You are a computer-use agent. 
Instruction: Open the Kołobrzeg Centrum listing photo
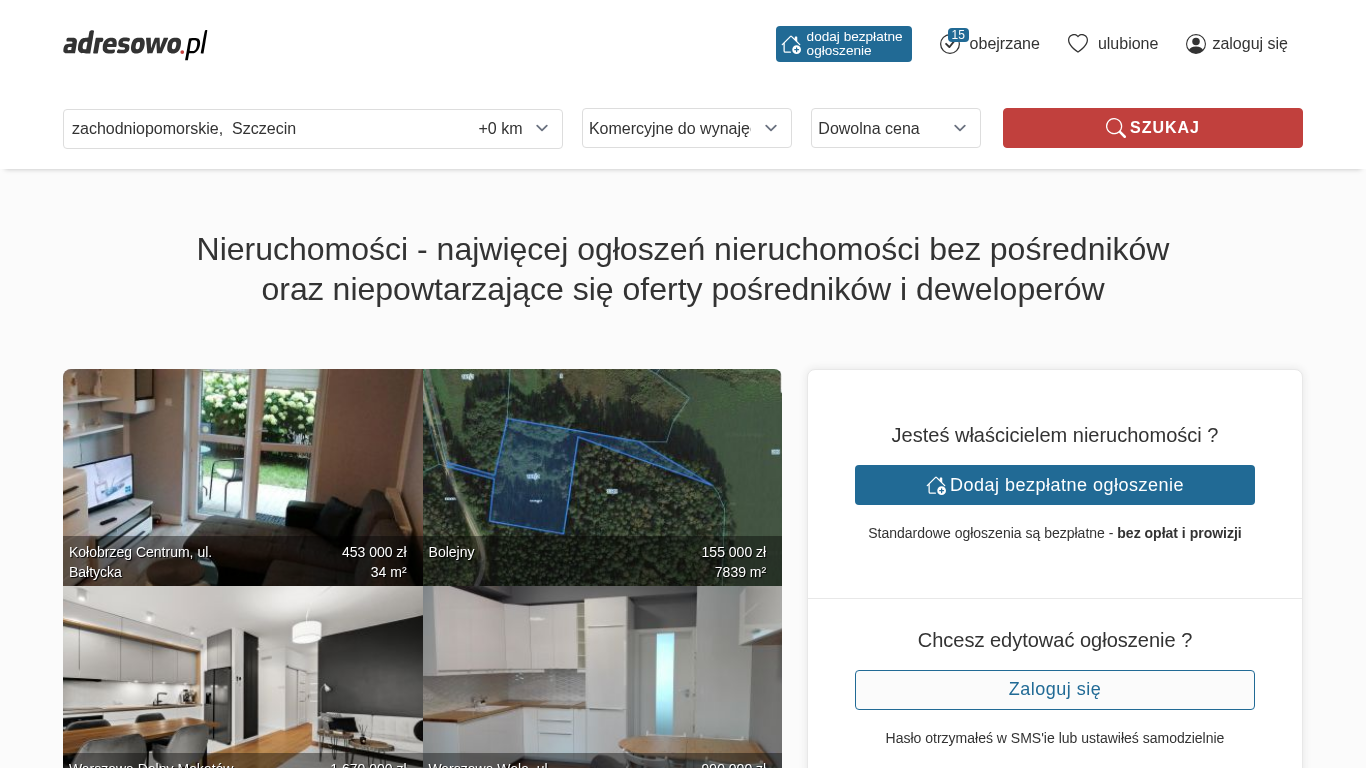tap(242, 460)
